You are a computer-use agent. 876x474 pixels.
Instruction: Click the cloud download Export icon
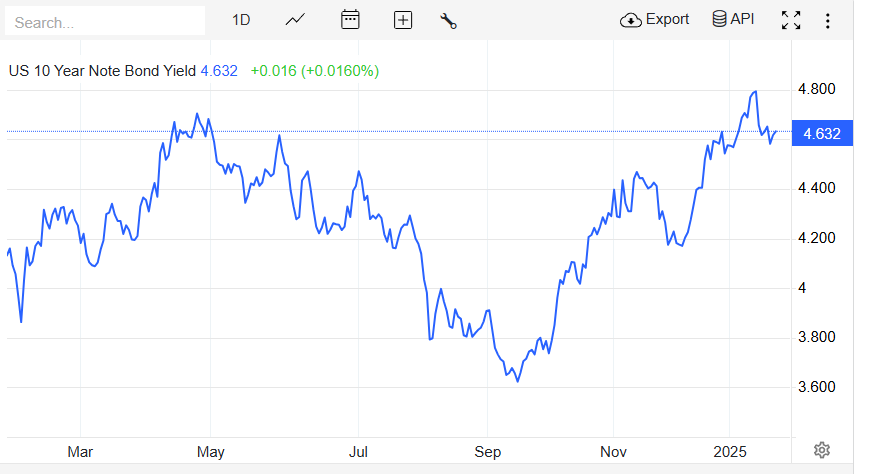(631, 21)
